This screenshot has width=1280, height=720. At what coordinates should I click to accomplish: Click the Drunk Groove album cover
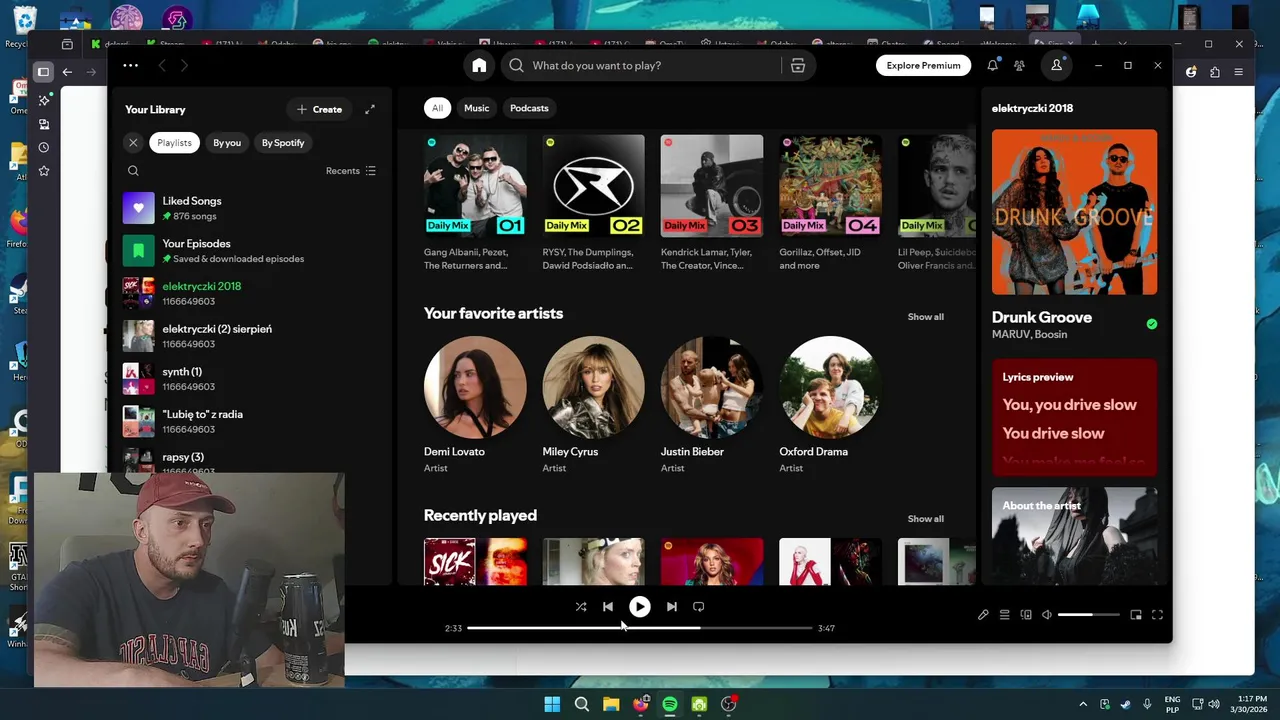coord(1074,212)
